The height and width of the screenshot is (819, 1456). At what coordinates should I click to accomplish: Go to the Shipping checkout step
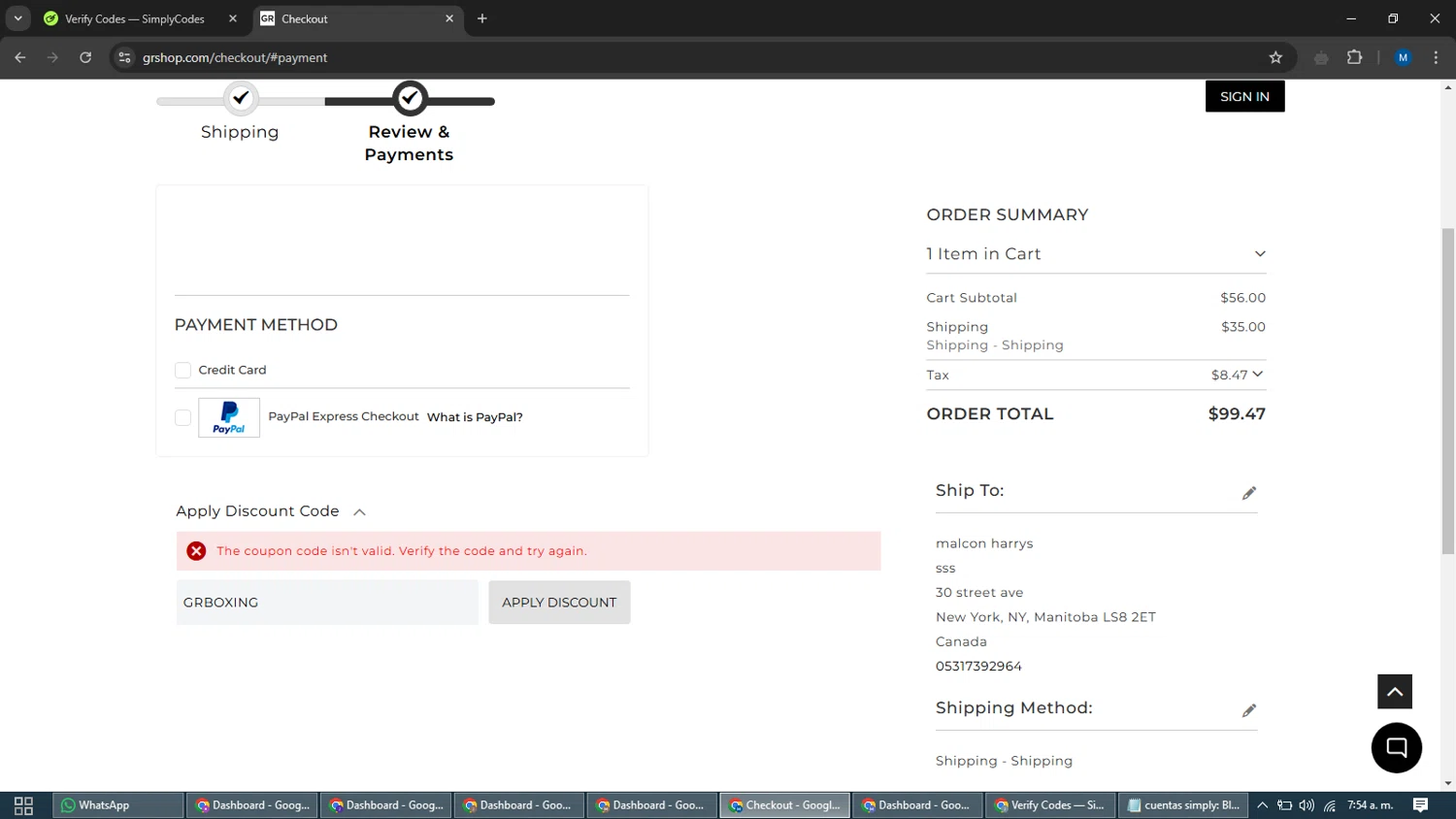(240, 114)
